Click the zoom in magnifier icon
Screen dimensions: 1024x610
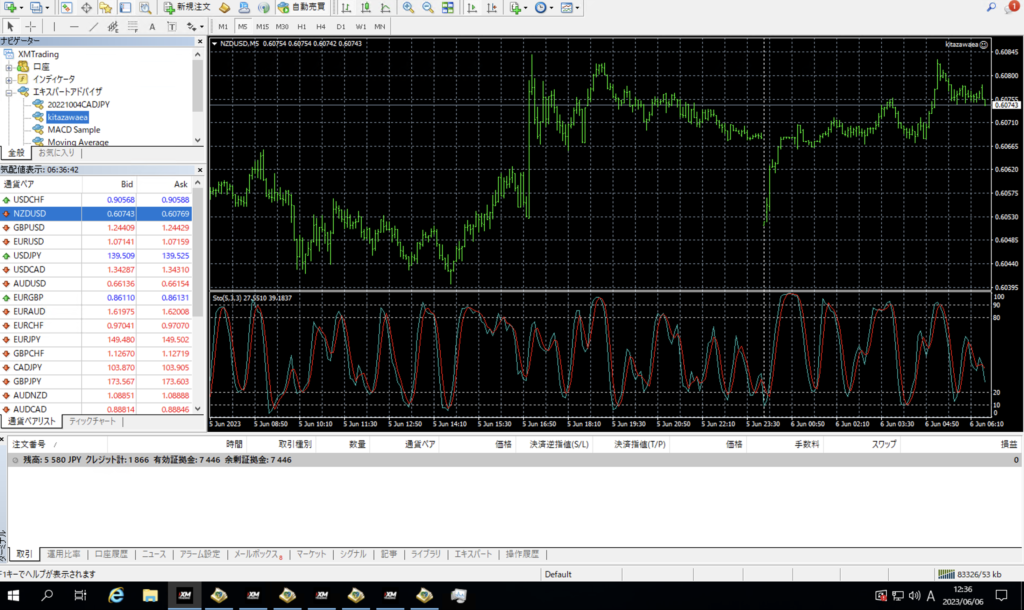pos(408,7)
